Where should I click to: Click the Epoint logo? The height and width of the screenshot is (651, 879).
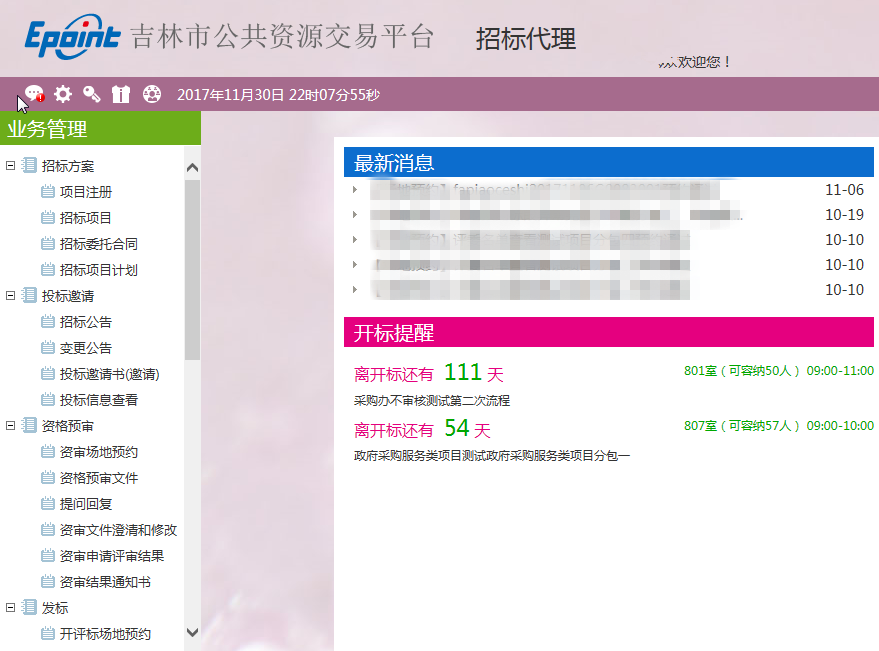[73, 38]
